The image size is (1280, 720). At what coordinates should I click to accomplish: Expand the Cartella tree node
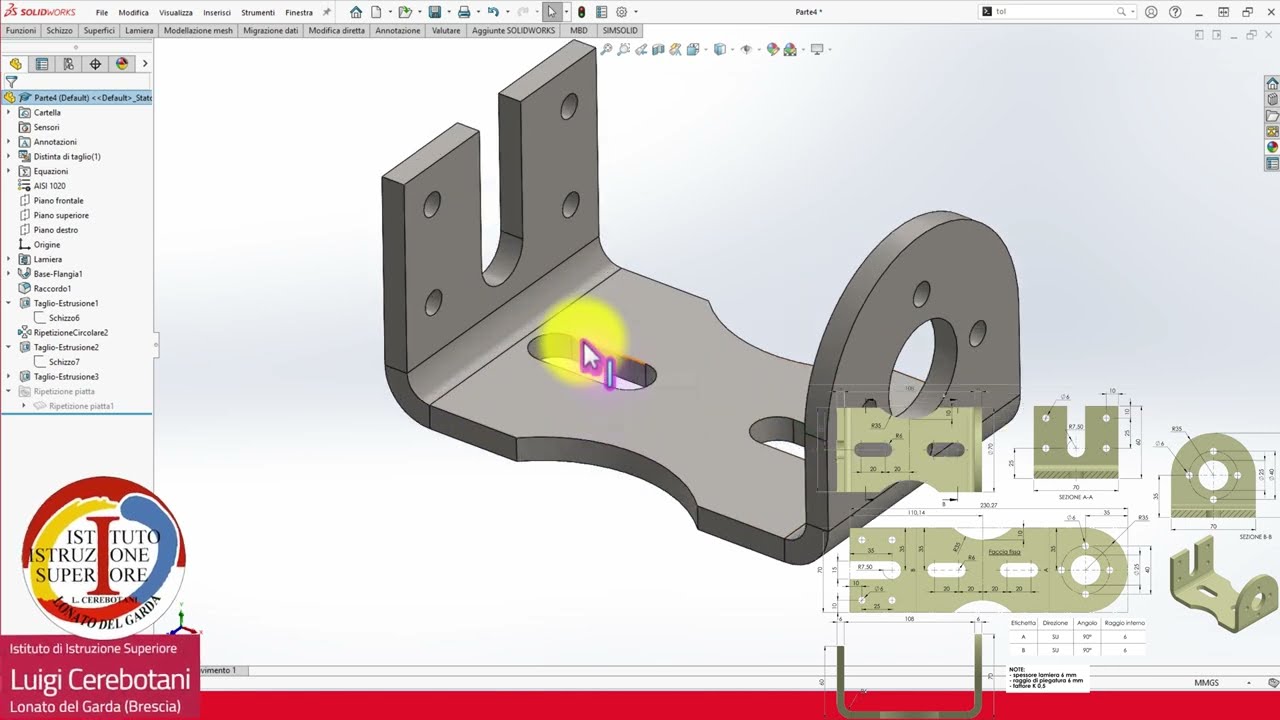9,113
